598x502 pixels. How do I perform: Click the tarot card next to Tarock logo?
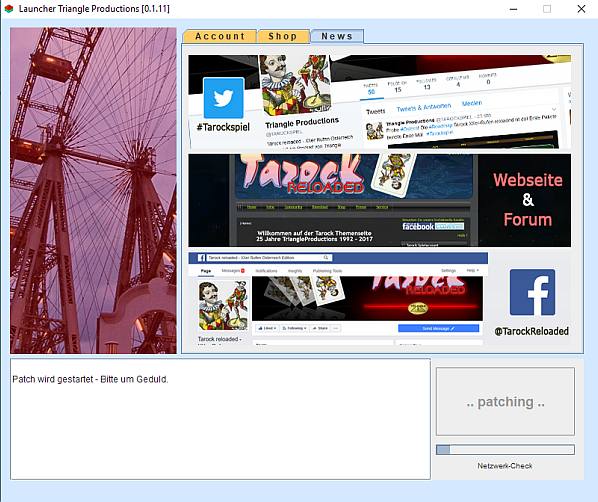[393, 174]
